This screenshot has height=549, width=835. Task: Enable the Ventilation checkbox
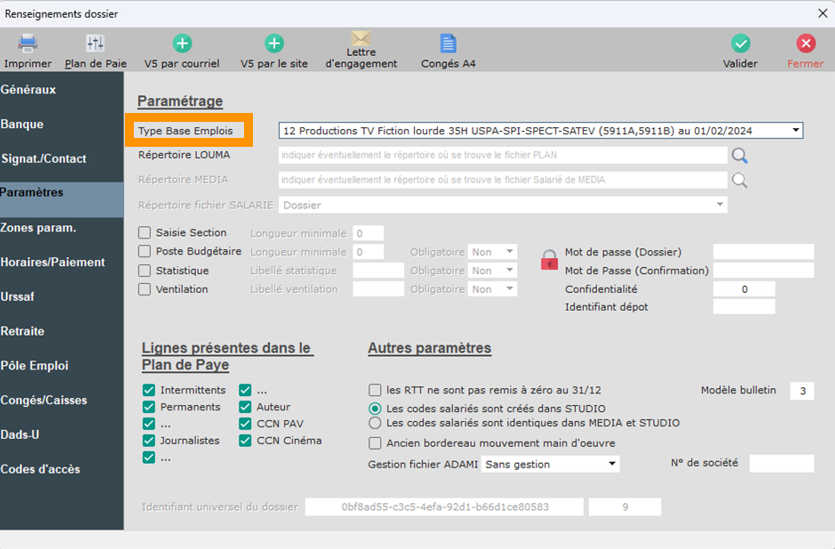(x=144, y=289)
